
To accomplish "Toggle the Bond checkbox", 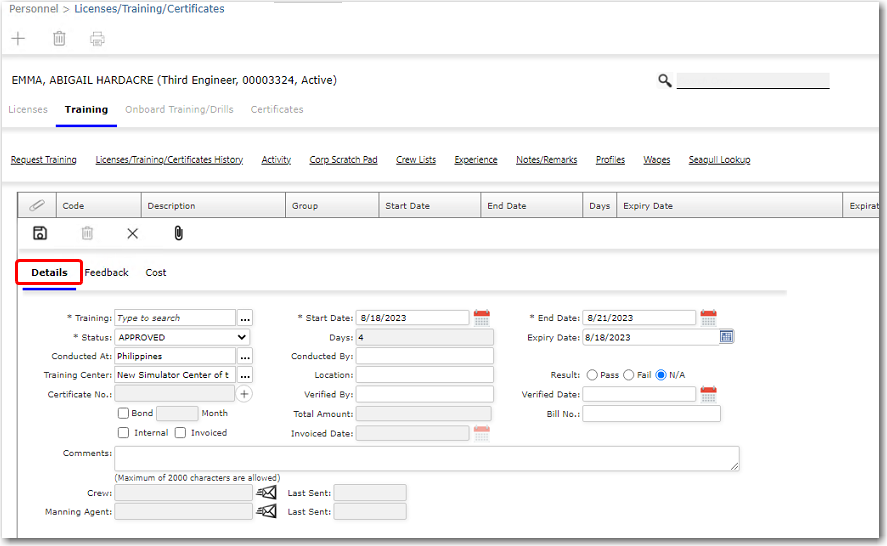I will 123,413.
